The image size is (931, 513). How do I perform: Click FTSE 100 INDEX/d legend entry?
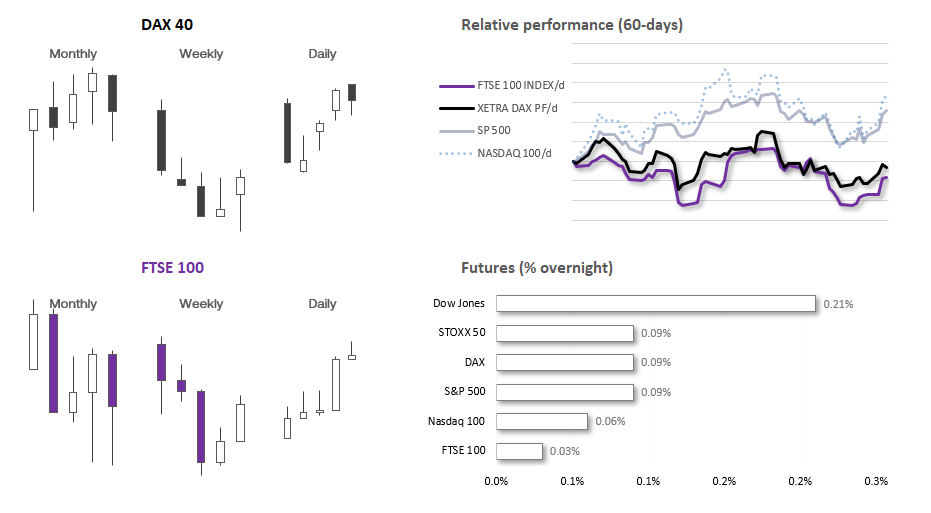point(502,86)
